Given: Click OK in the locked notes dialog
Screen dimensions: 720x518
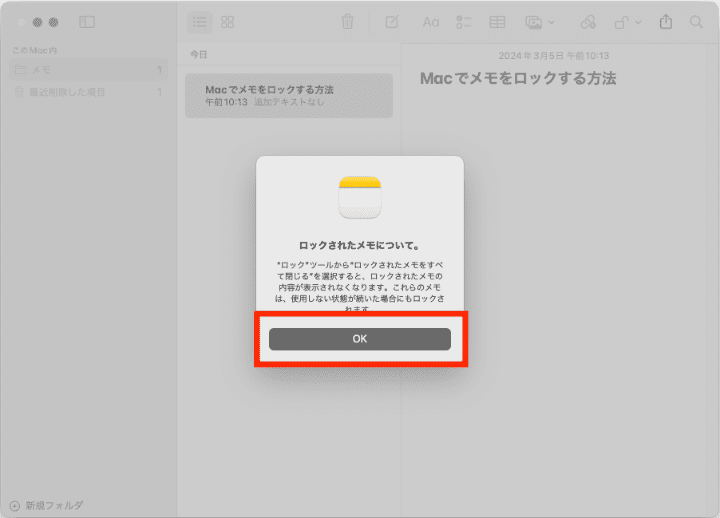Looking at the screenshot, I should 359,339.
